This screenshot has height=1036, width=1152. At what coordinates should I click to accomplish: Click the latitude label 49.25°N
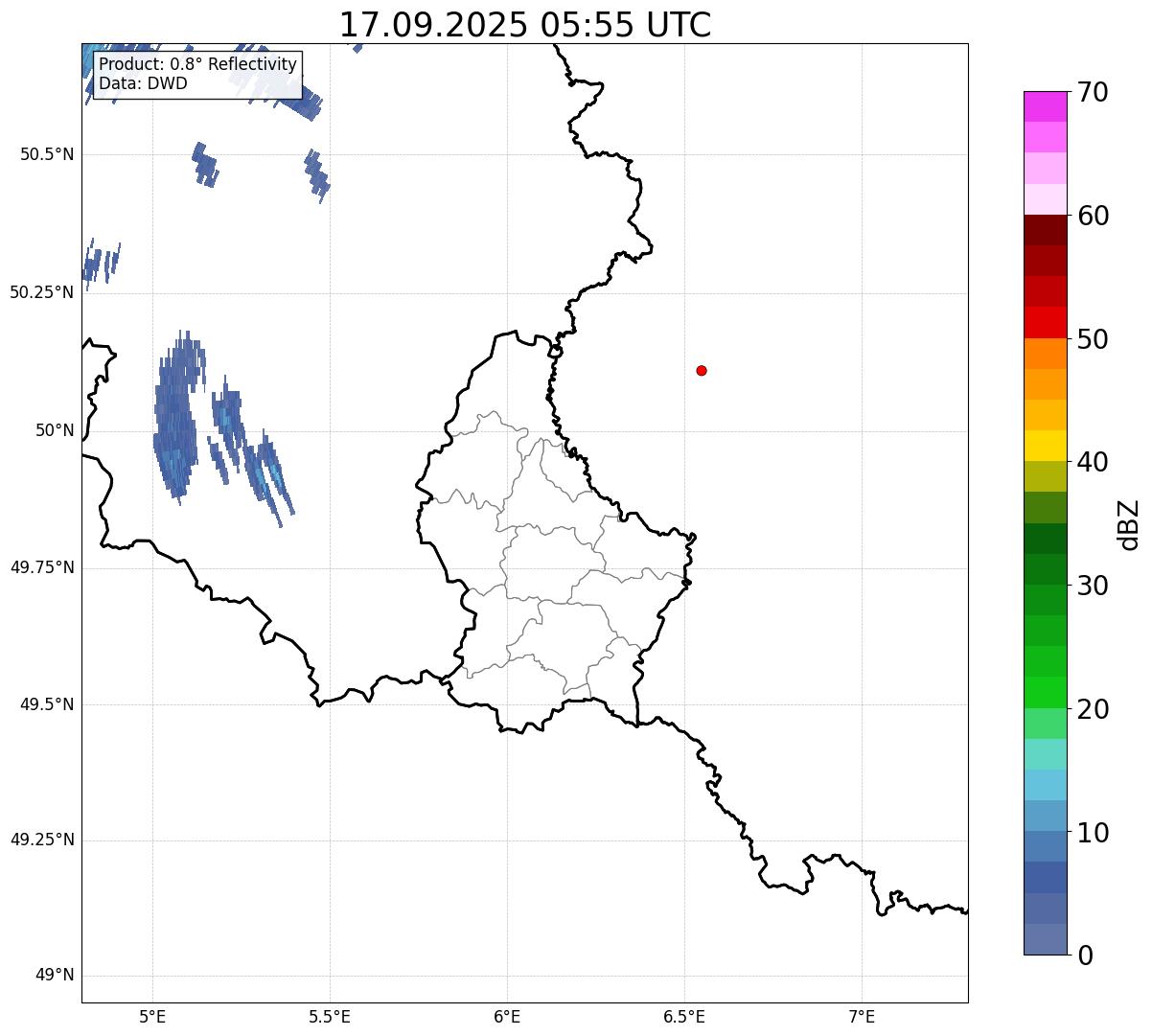point(41,840)
